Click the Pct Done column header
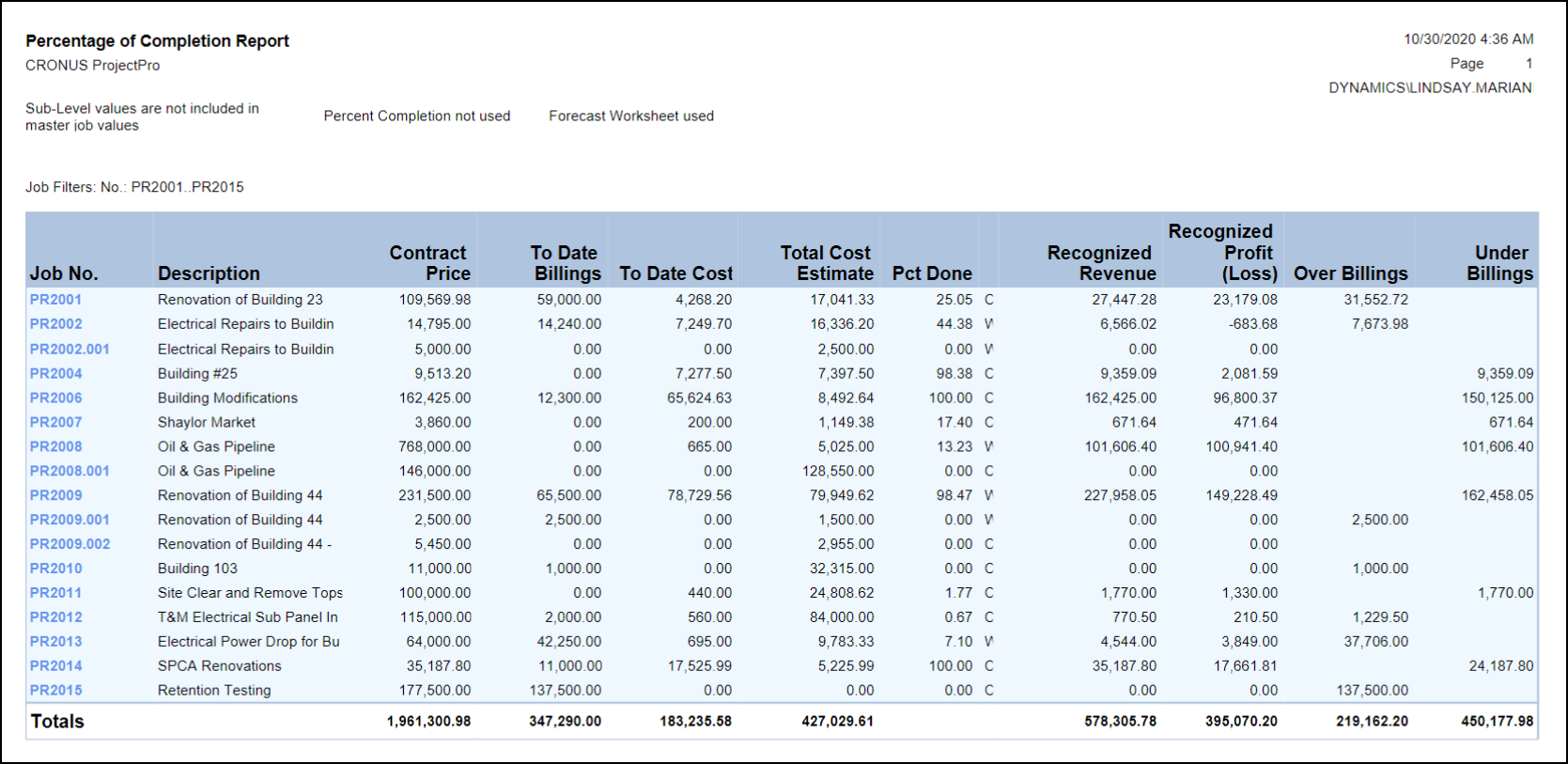This screenshot has width=1568, height=764. [x=931, y=273]
